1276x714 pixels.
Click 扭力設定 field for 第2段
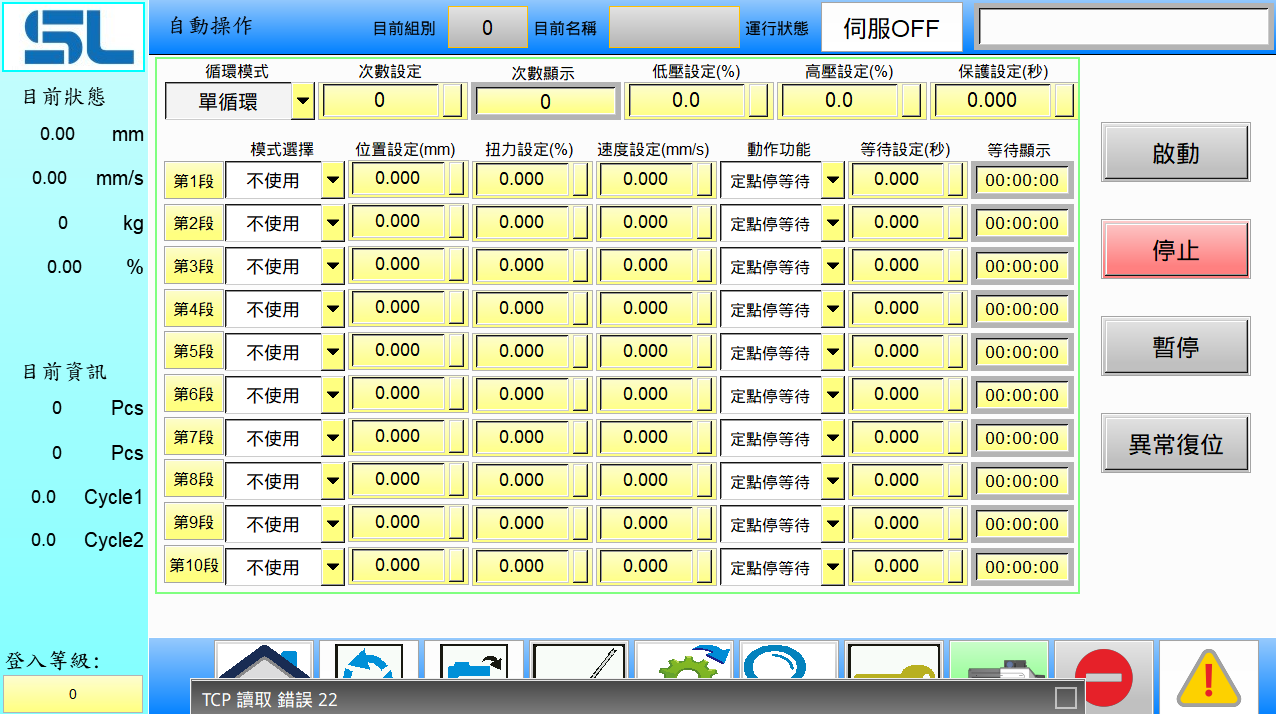coord(522,222)
